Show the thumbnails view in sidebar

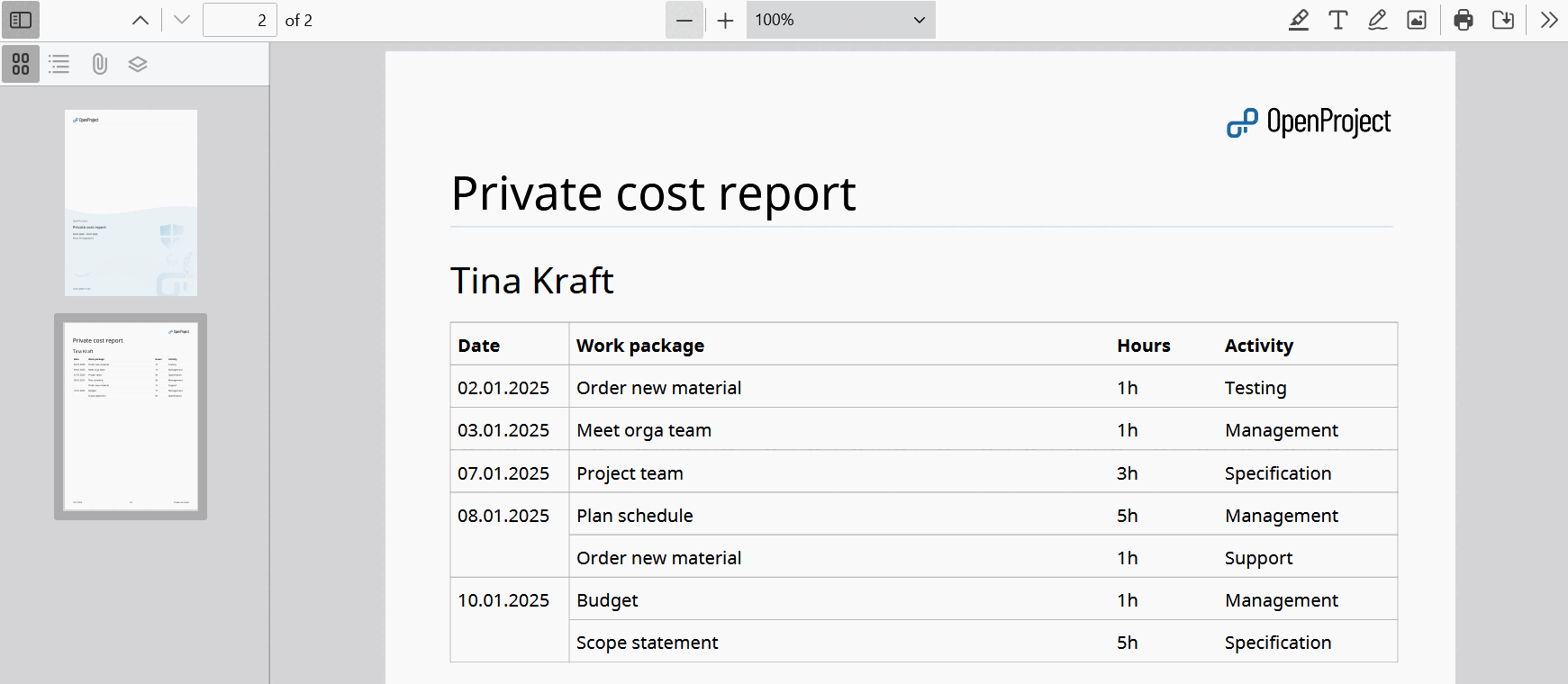pos(21,64)
